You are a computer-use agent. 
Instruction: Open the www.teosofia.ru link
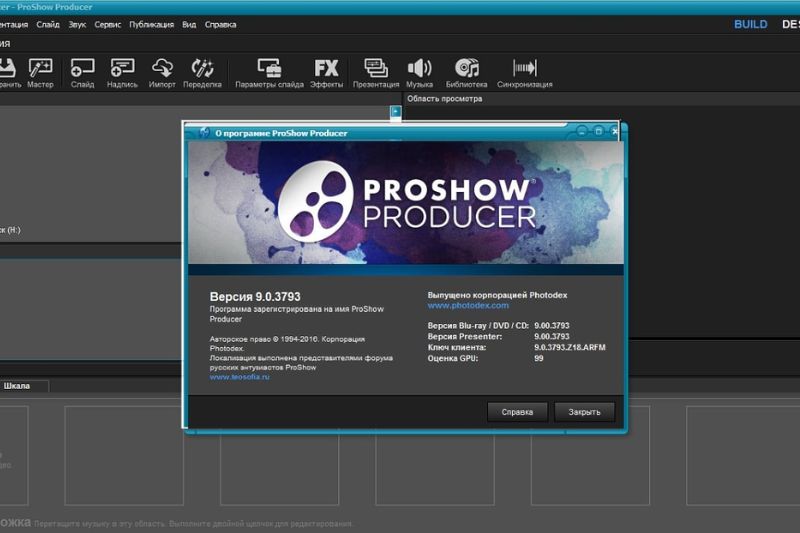coord(239,377)
